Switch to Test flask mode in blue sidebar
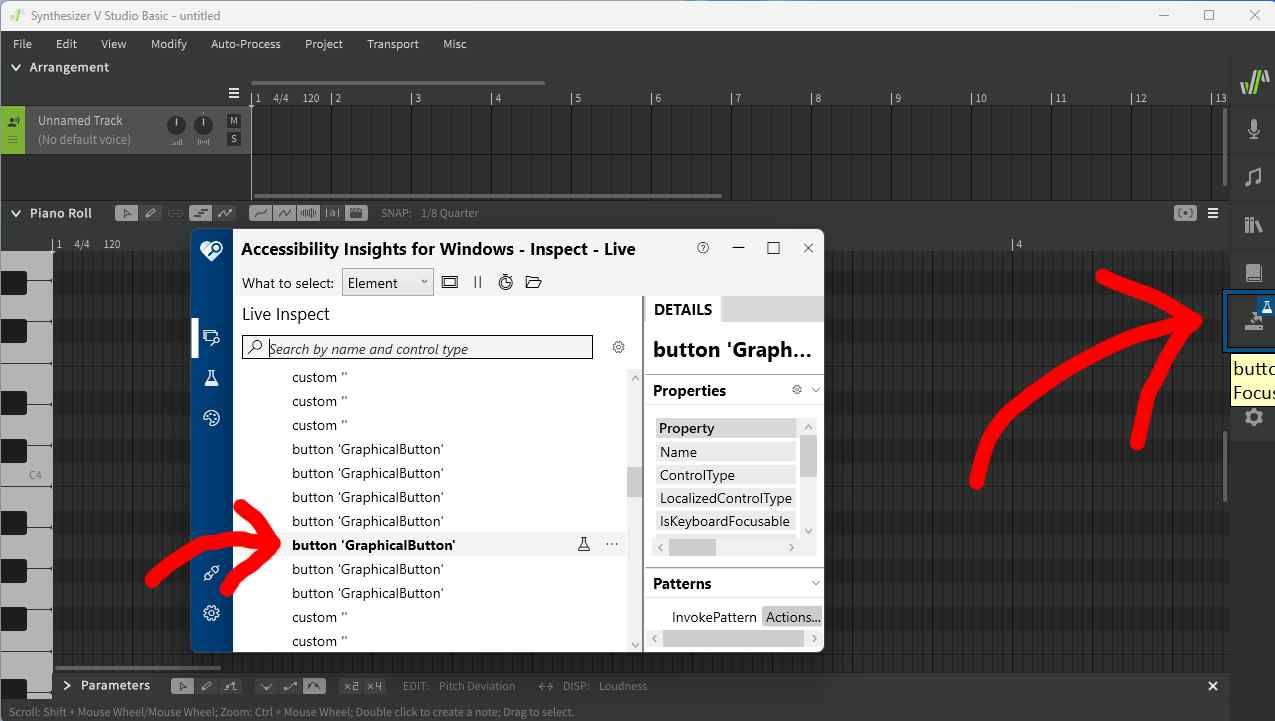 pos(211,378)
